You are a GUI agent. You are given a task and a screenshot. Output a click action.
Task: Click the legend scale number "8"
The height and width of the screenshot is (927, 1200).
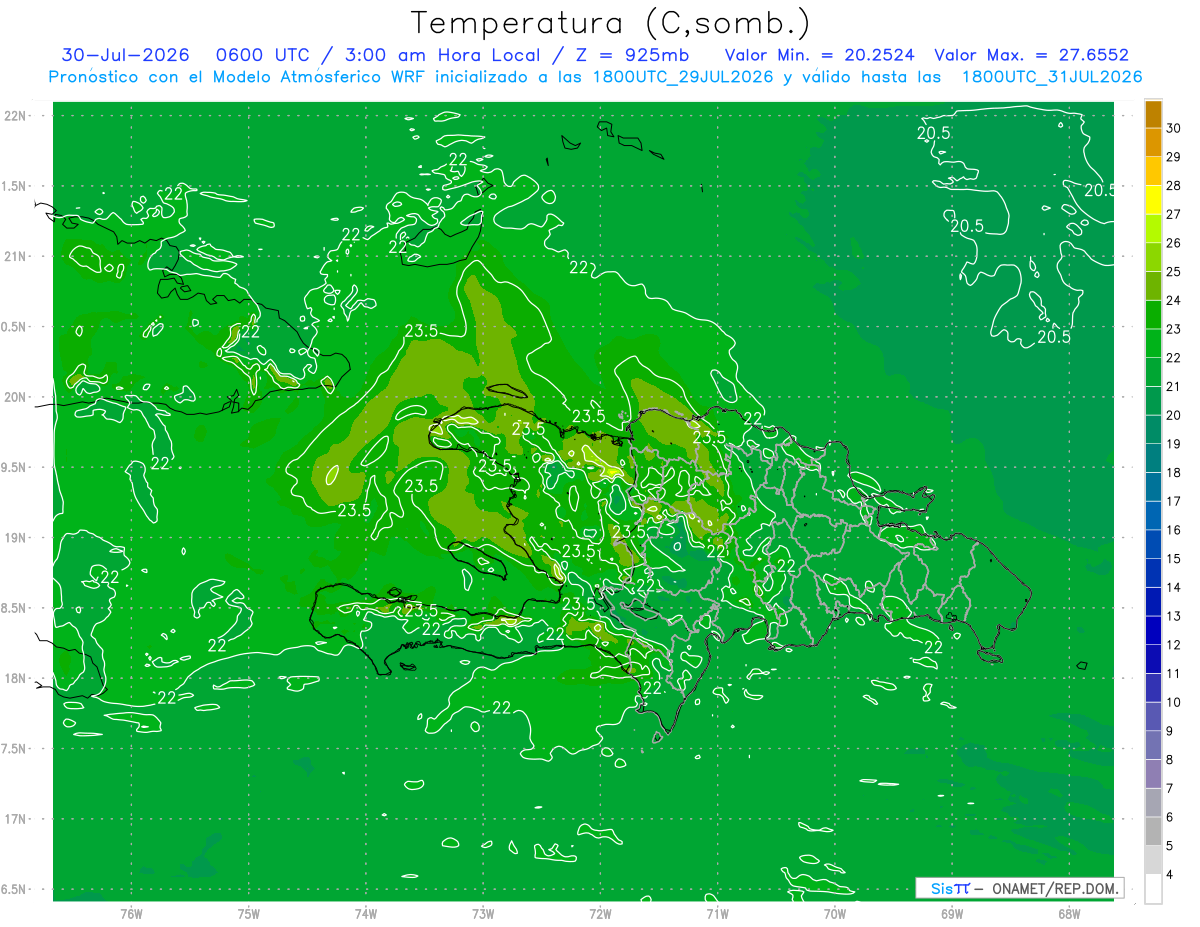tap(1172, 760)
